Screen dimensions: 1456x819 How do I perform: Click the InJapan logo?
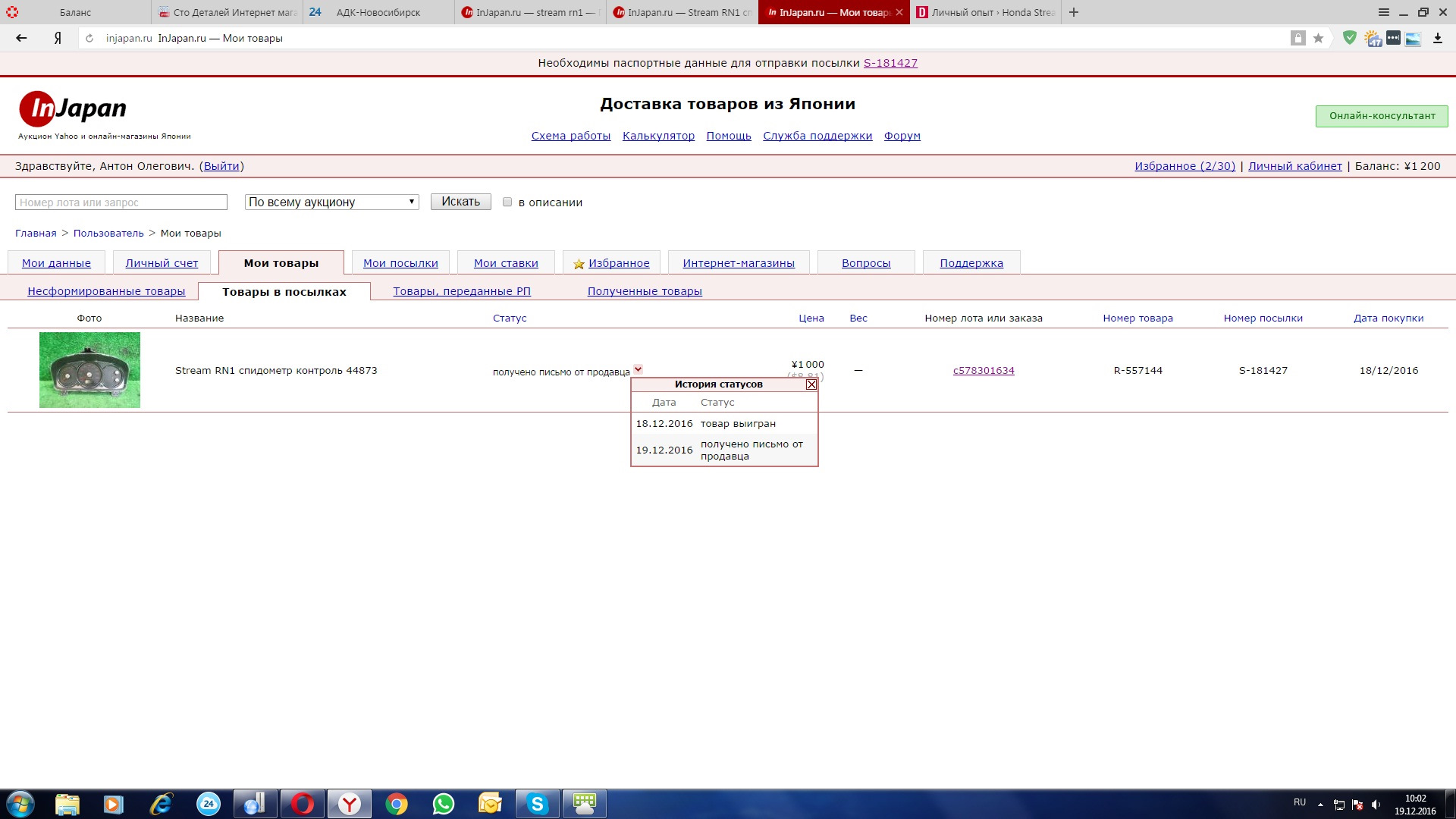(x=73, y=108)
